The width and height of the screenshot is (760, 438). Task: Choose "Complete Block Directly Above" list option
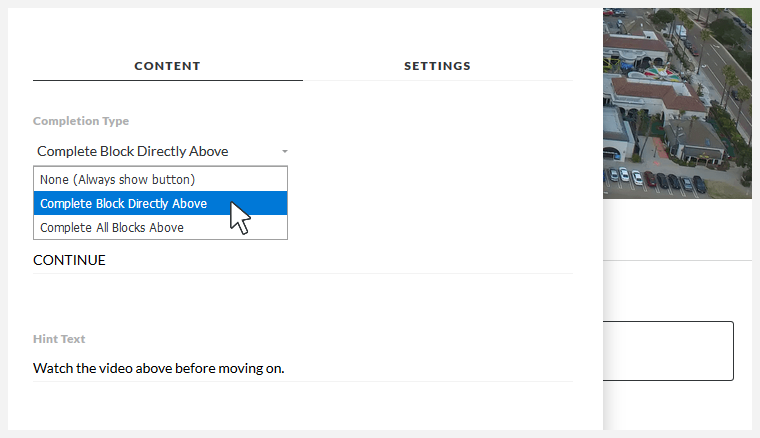click(x=123, y=203)
